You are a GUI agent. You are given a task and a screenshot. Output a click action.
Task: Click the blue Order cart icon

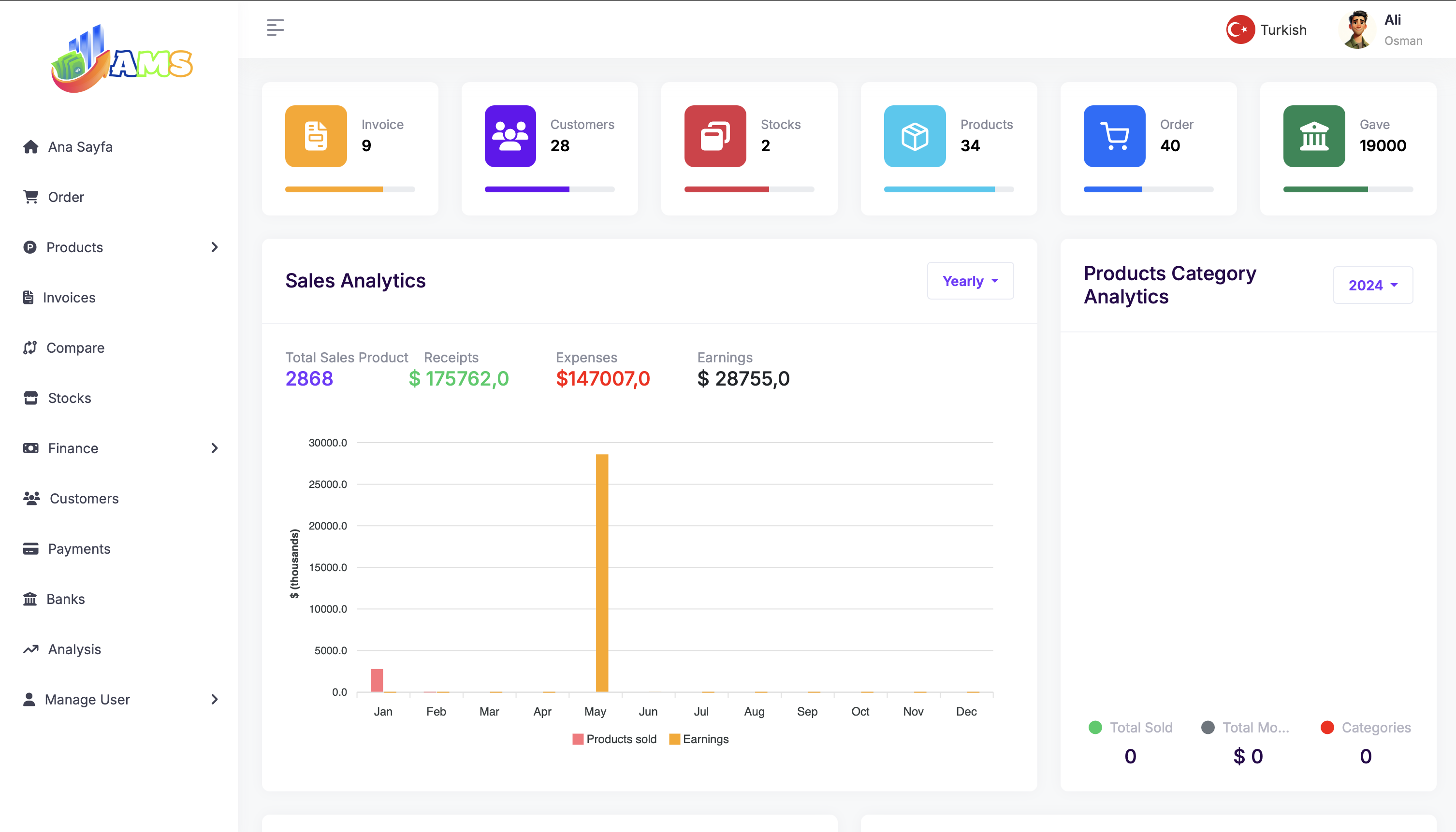click(x=1114, y=136)
